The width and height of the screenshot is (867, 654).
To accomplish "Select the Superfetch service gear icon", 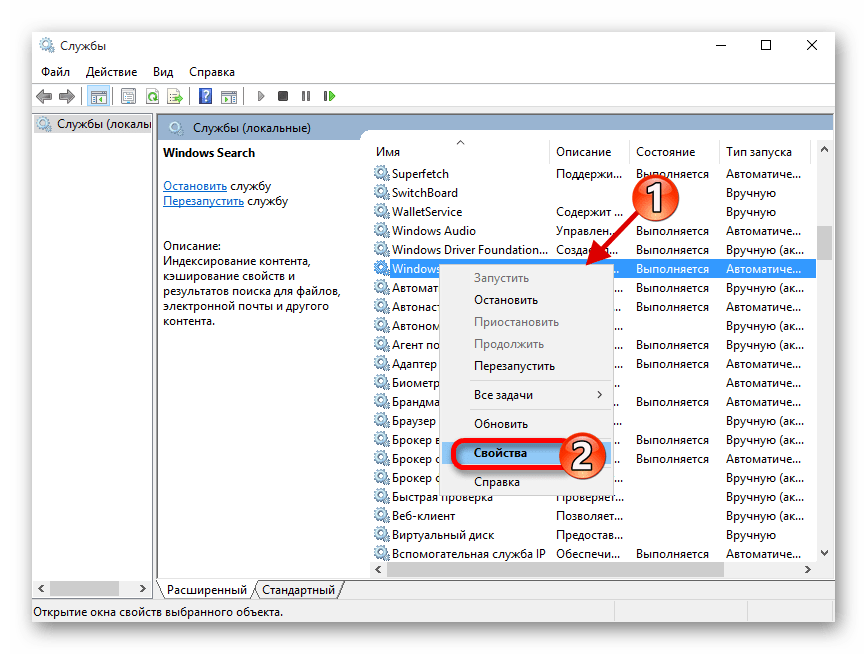I will [381, 174].
